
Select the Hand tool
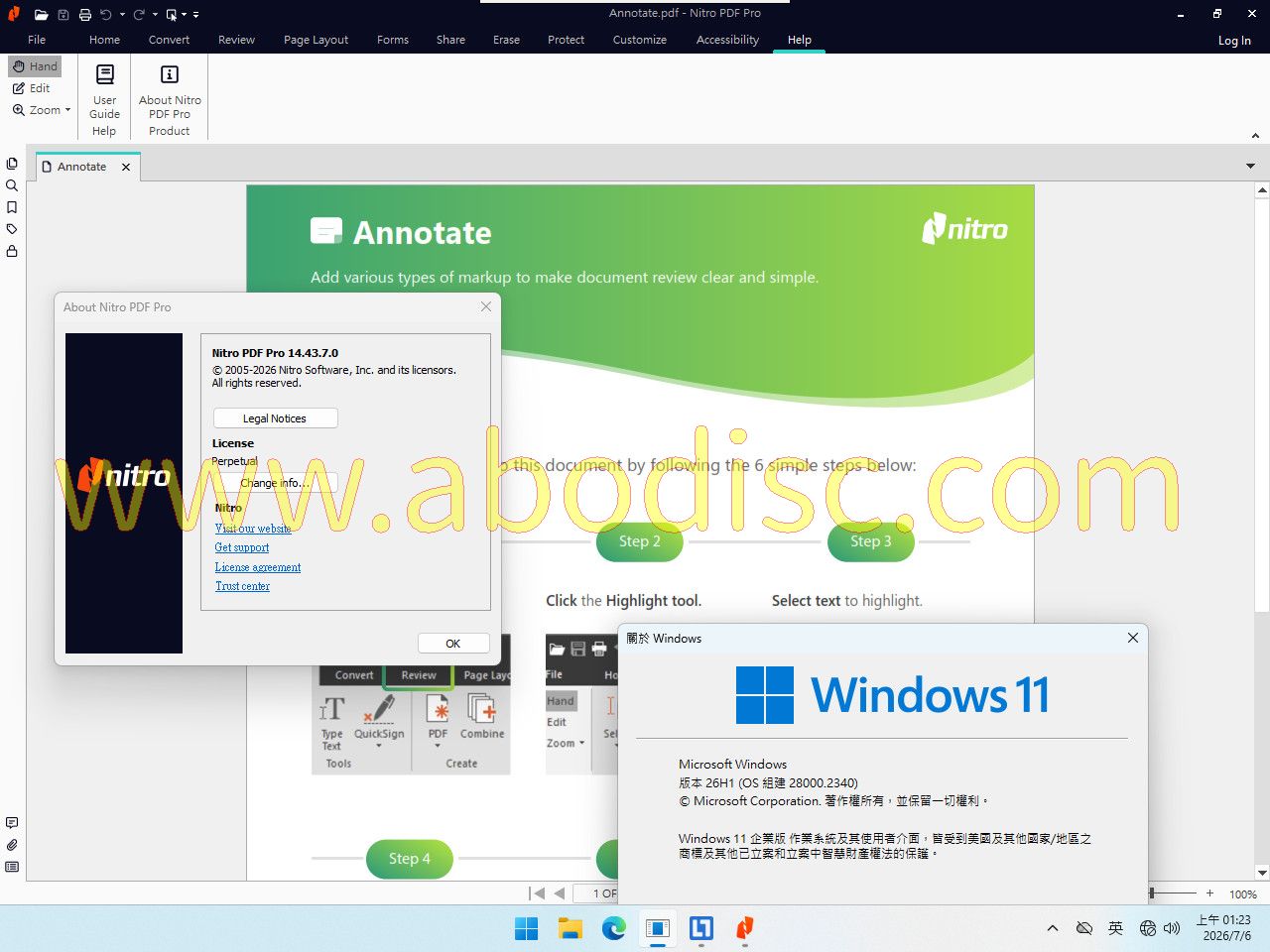pos(36,66)
